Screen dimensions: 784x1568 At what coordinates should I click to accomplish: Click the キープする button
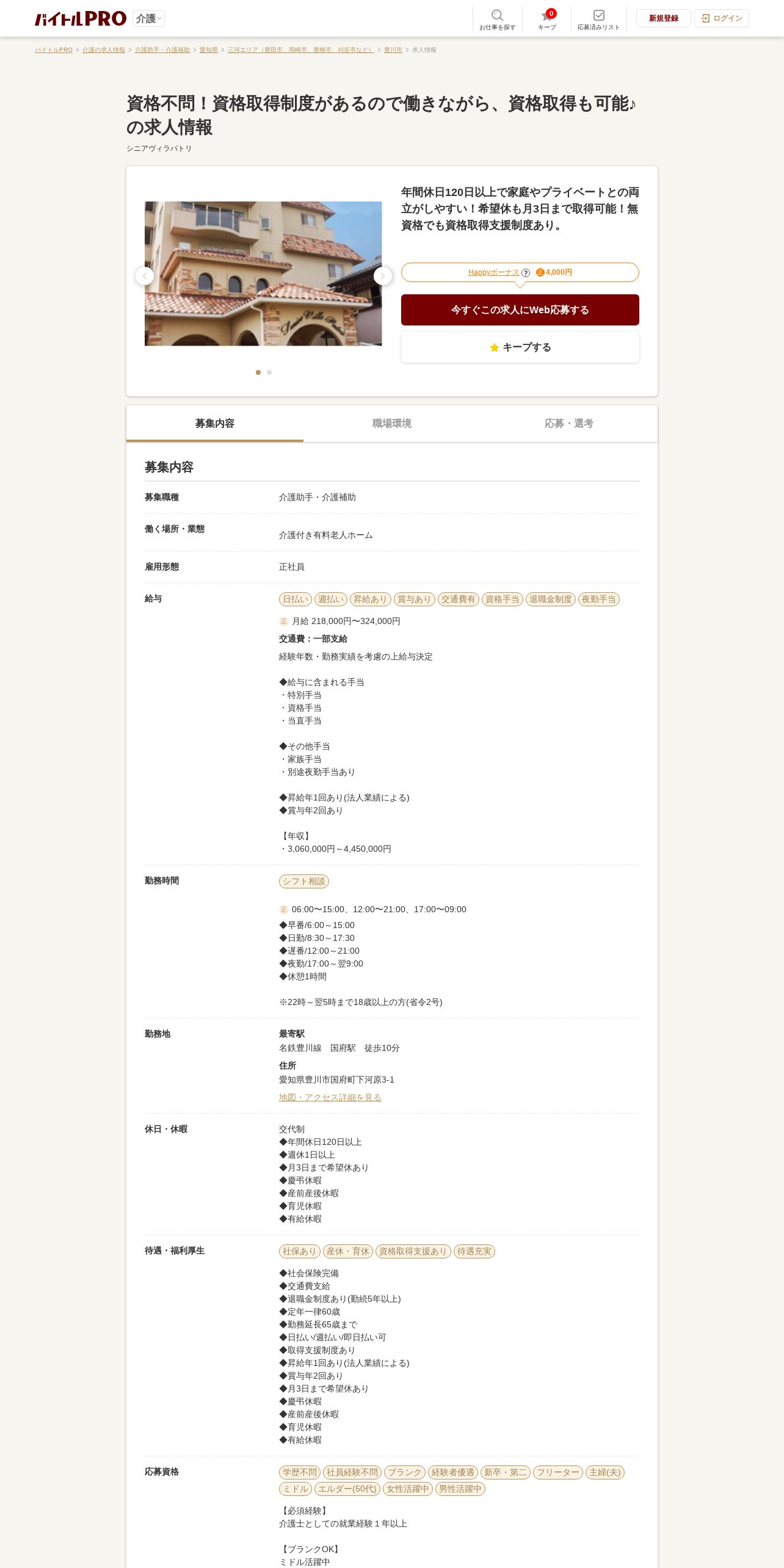click(x=520, y=347)
